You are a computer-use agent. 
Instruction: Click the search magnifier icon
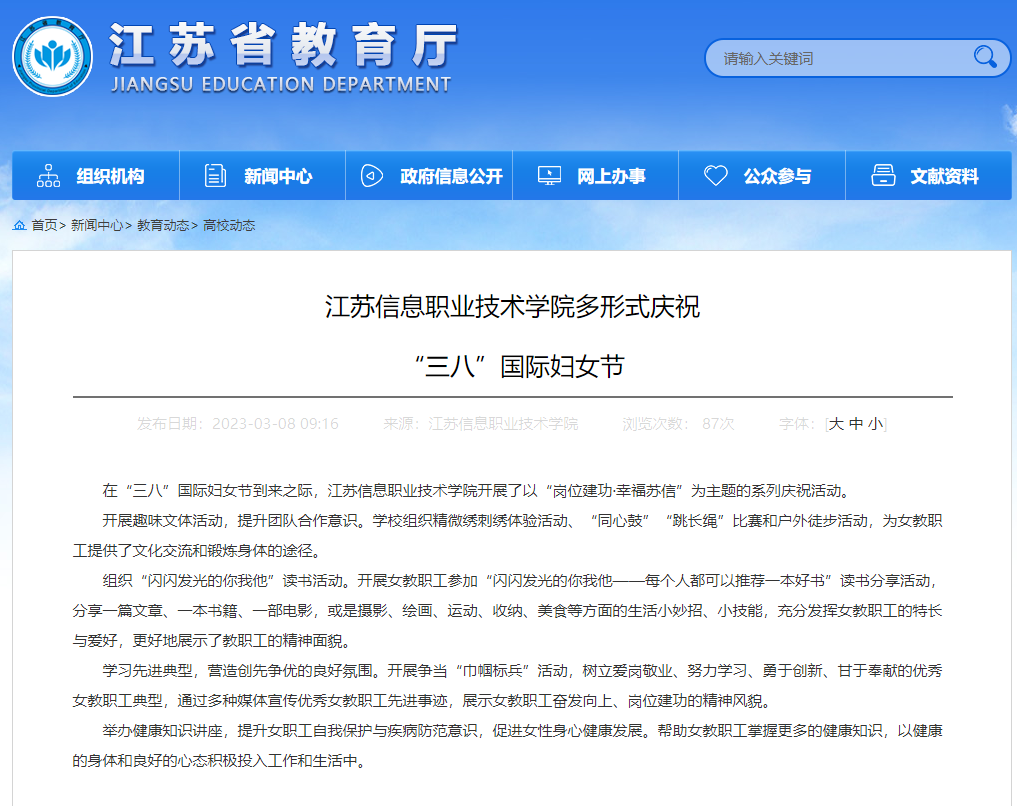pos(985,57)
